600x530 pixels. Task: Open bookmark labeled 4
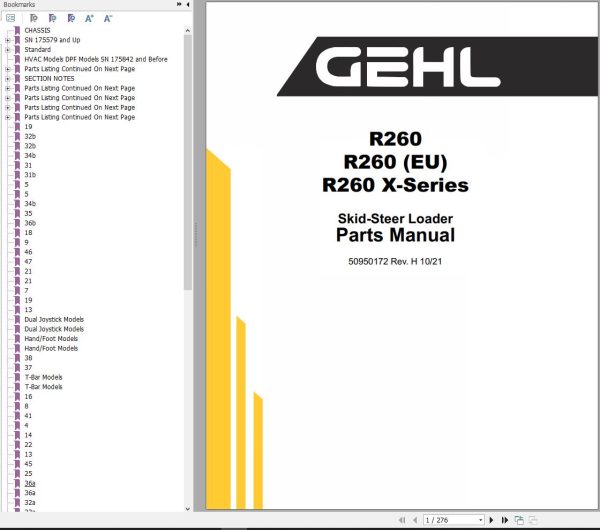[x=26, y=426]
